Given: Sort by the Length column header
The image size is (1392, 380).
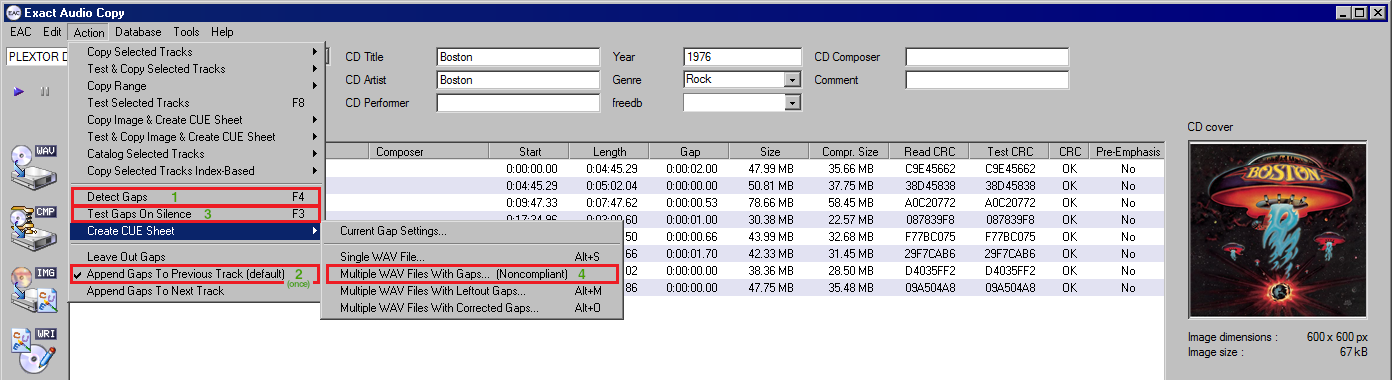Looking at the screenshot, I should point(610,152).
